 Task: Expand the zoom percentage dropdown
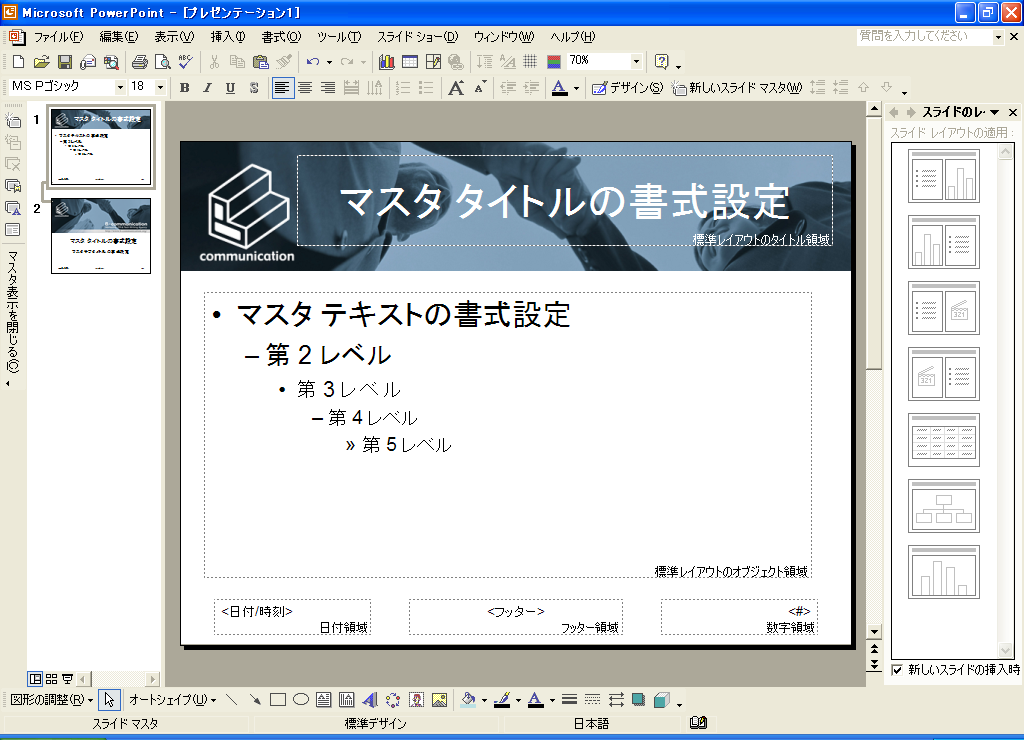tap(635, 61)
